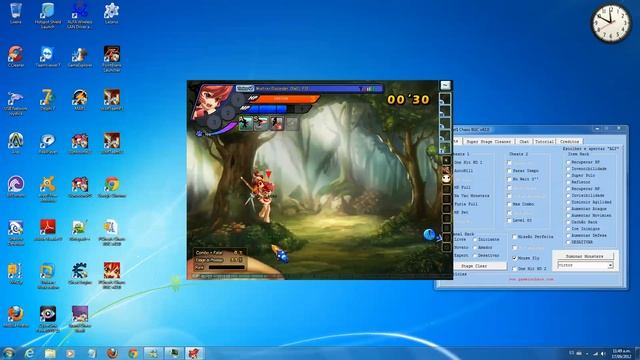This screenshot has width=640, height=360.
Task: Launch the PointBlank Launcher desktop icon
Action: pyautogui.click(x=111, y=58)
